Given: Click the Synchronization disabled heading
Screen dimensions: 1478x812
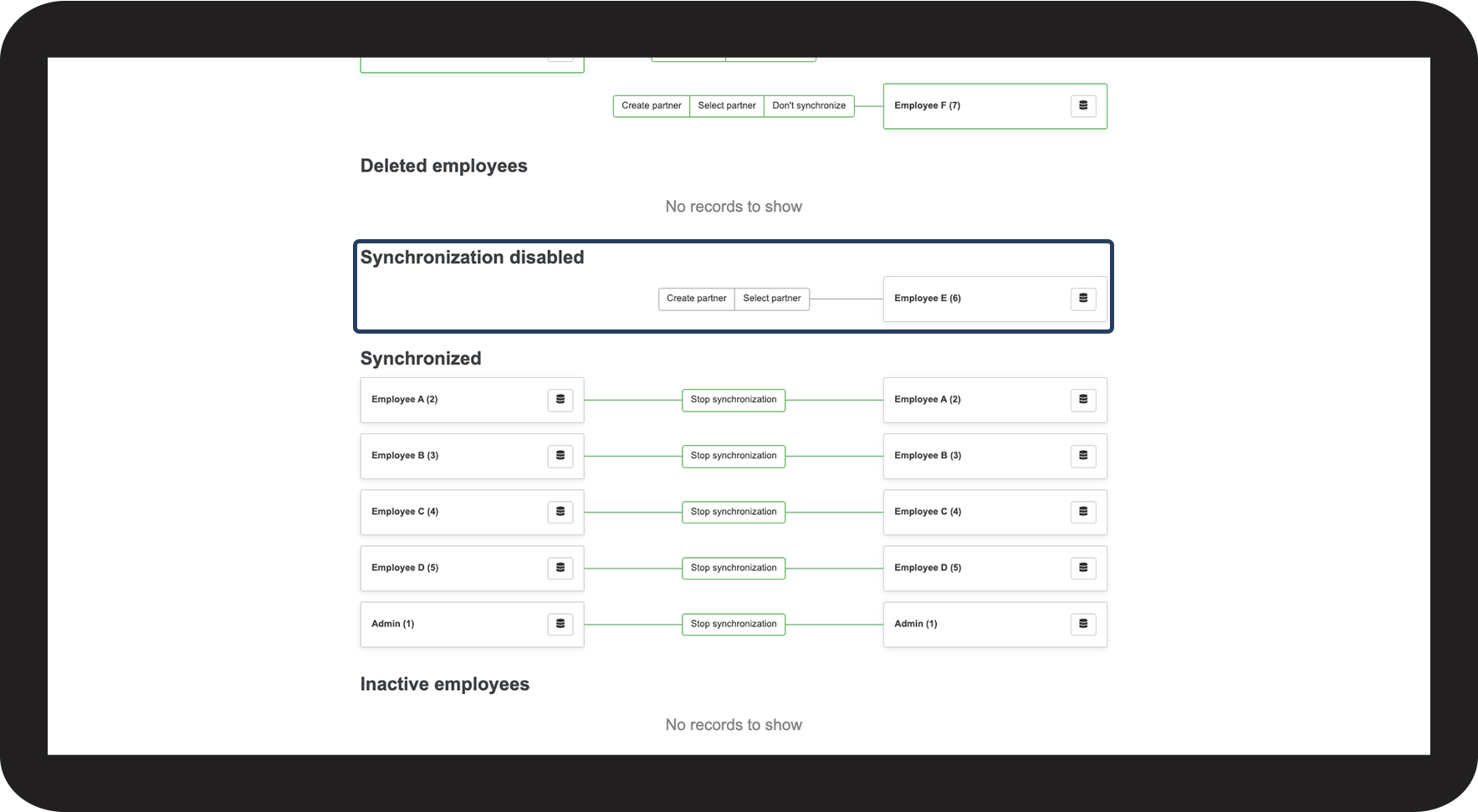Looking at the screenshot, I should coord(473,258).
